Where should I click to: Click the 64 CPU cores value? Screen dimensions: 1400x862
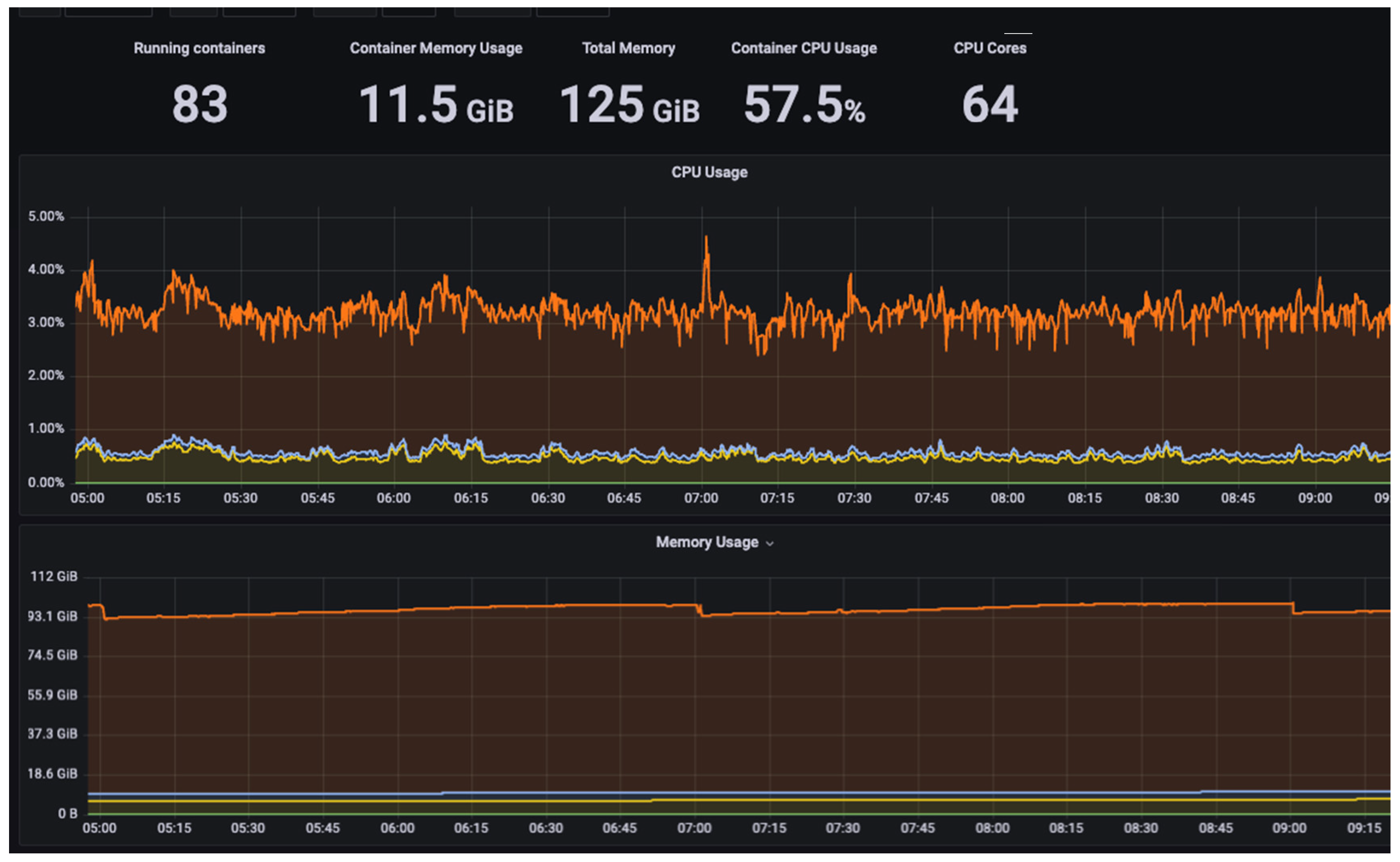pos(990,104)
